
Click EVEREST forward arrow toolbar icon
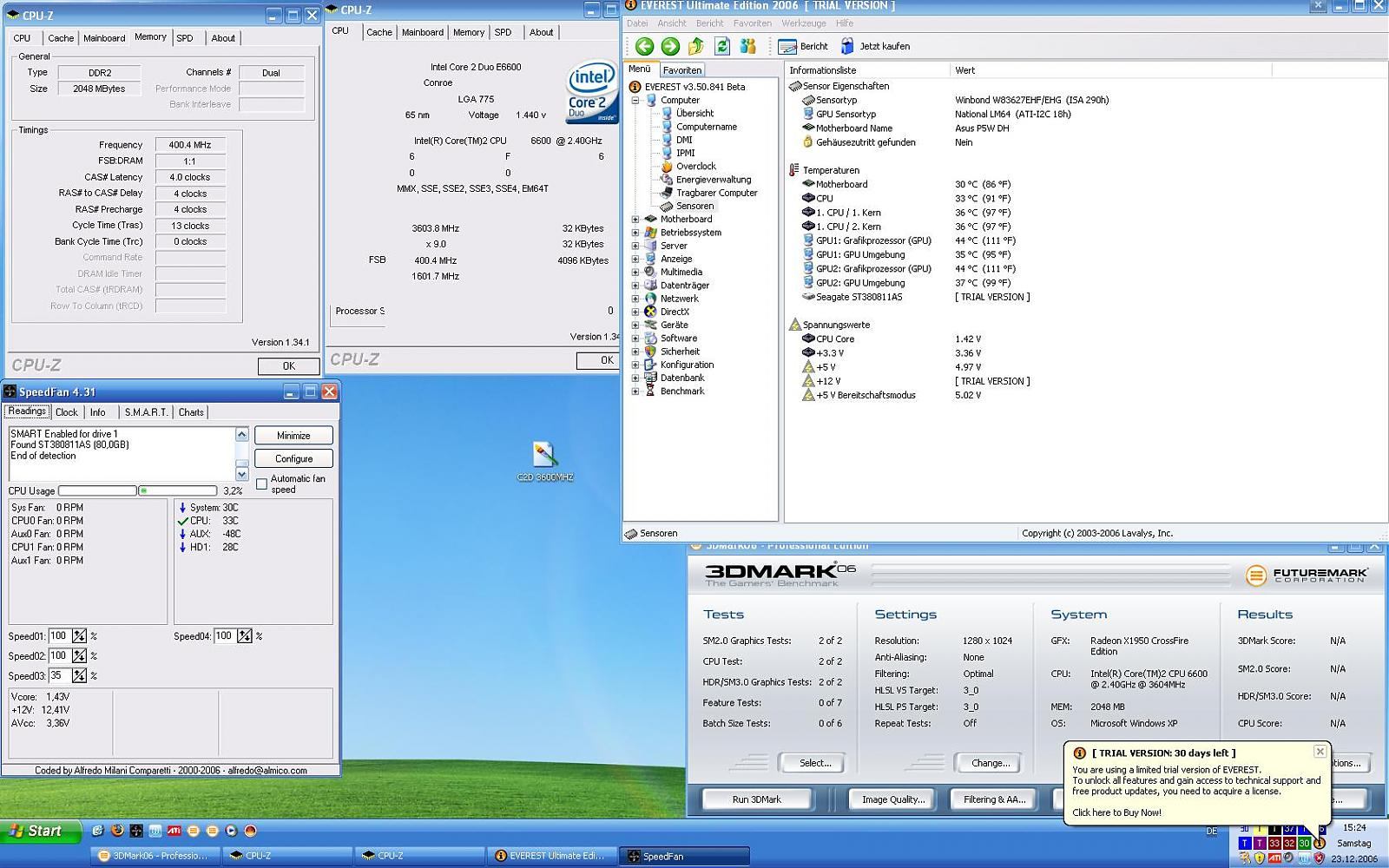(x=670, y=47)
